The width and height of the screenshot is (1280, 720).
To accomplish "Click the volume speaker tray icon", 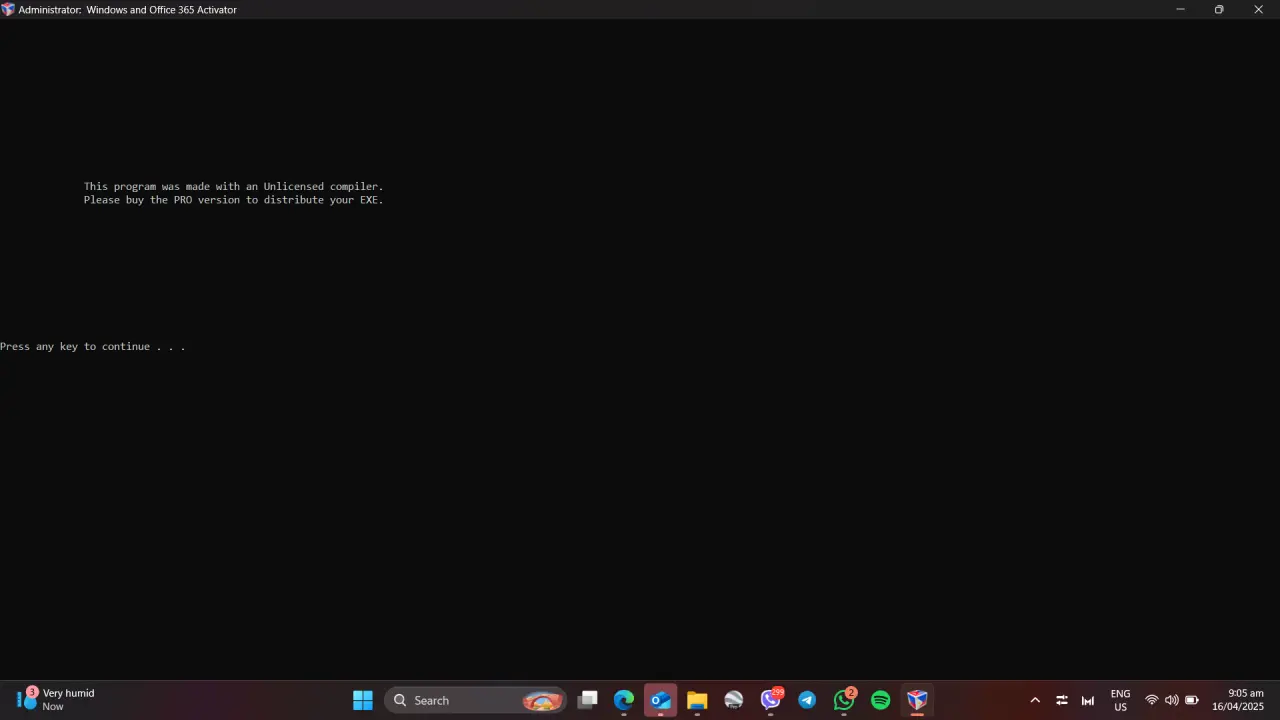I will click(1172, 700).
